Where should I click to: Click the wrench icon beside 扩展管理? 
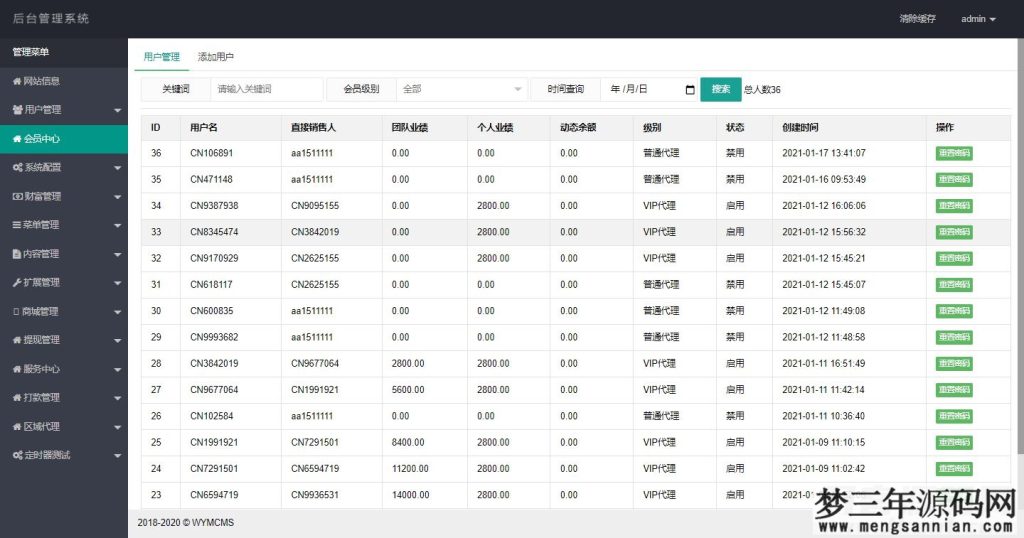click(x=17, y=282)
